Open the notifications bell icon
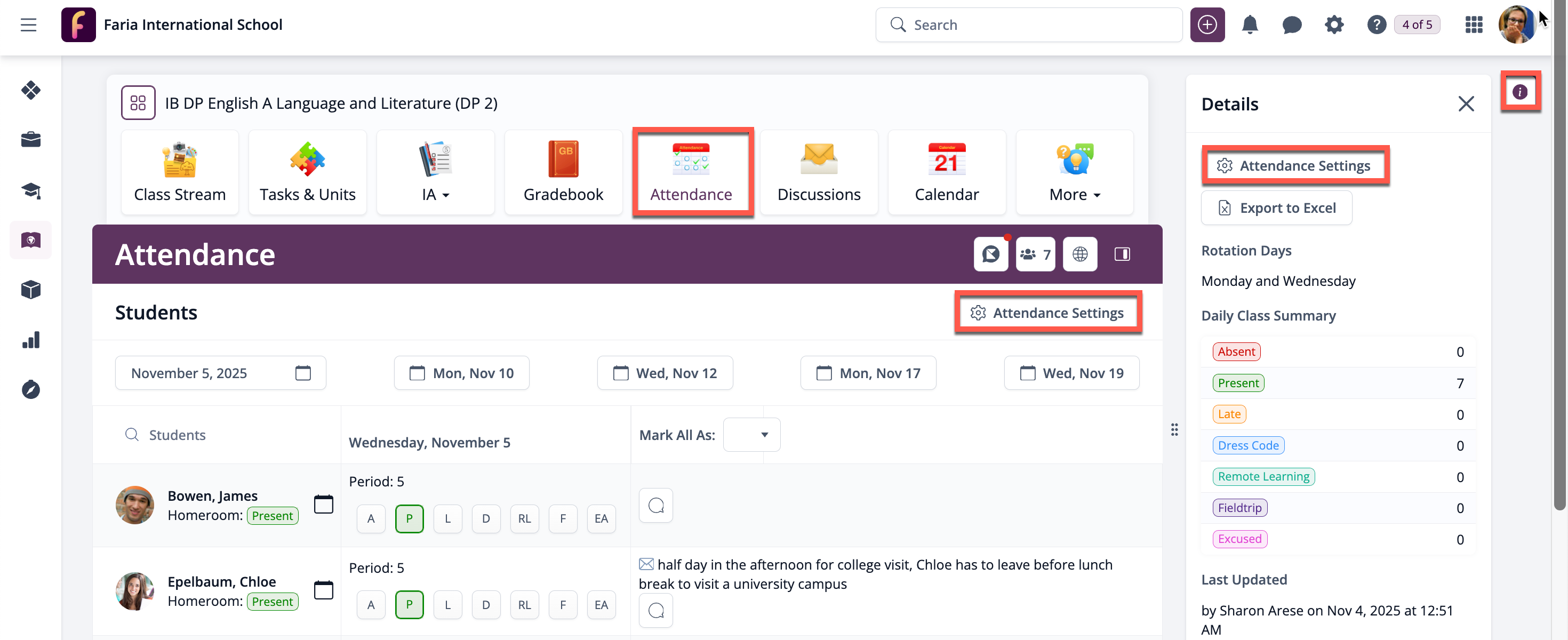Screen dimensions: 1568x640 pos(1249,25)
